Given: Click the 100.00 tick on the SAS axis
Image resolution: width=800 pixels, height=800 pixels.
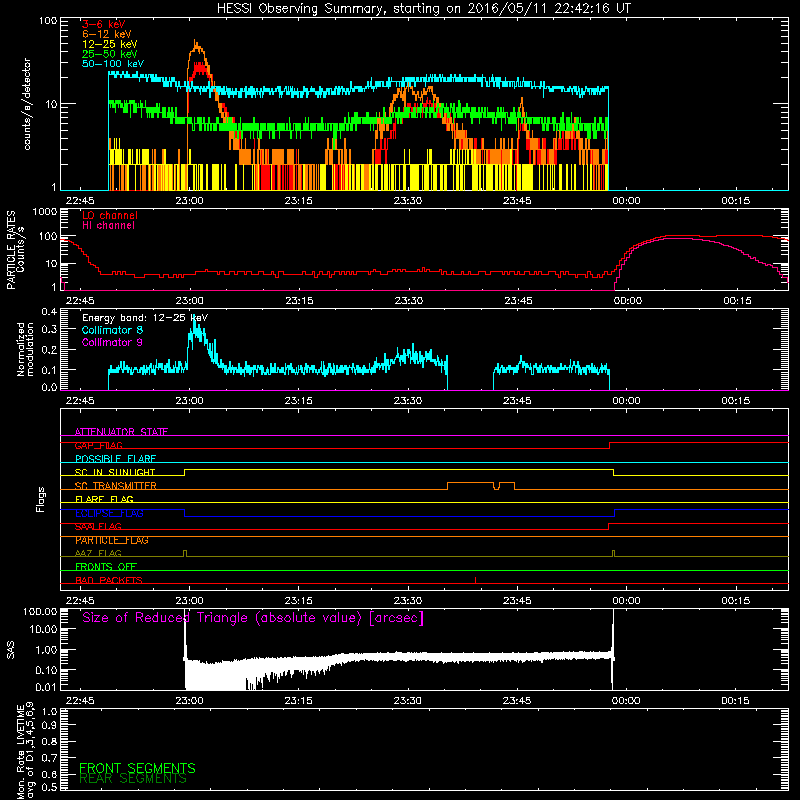Looking at the screenshot, I should (40, 612).
